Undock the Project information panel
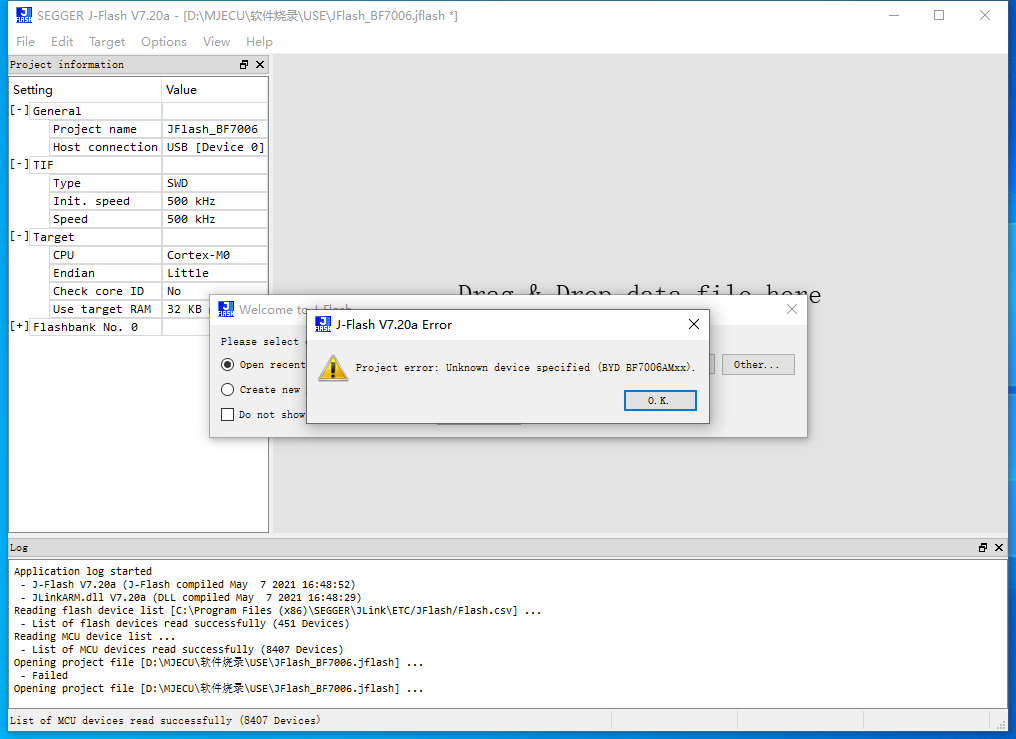 pyautogui.click(x=244, y=64)
